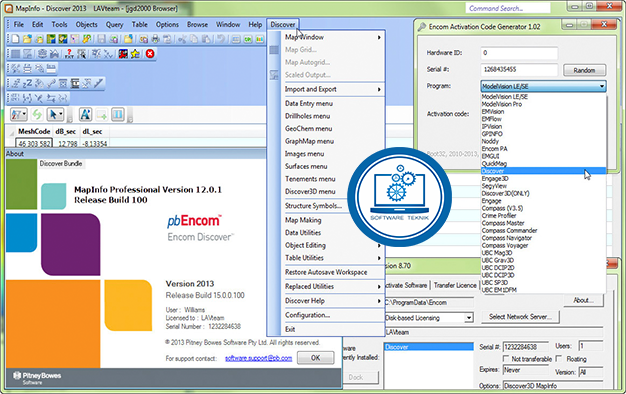
Task: Click the MeshCode column header
Action: click(34, 131)
